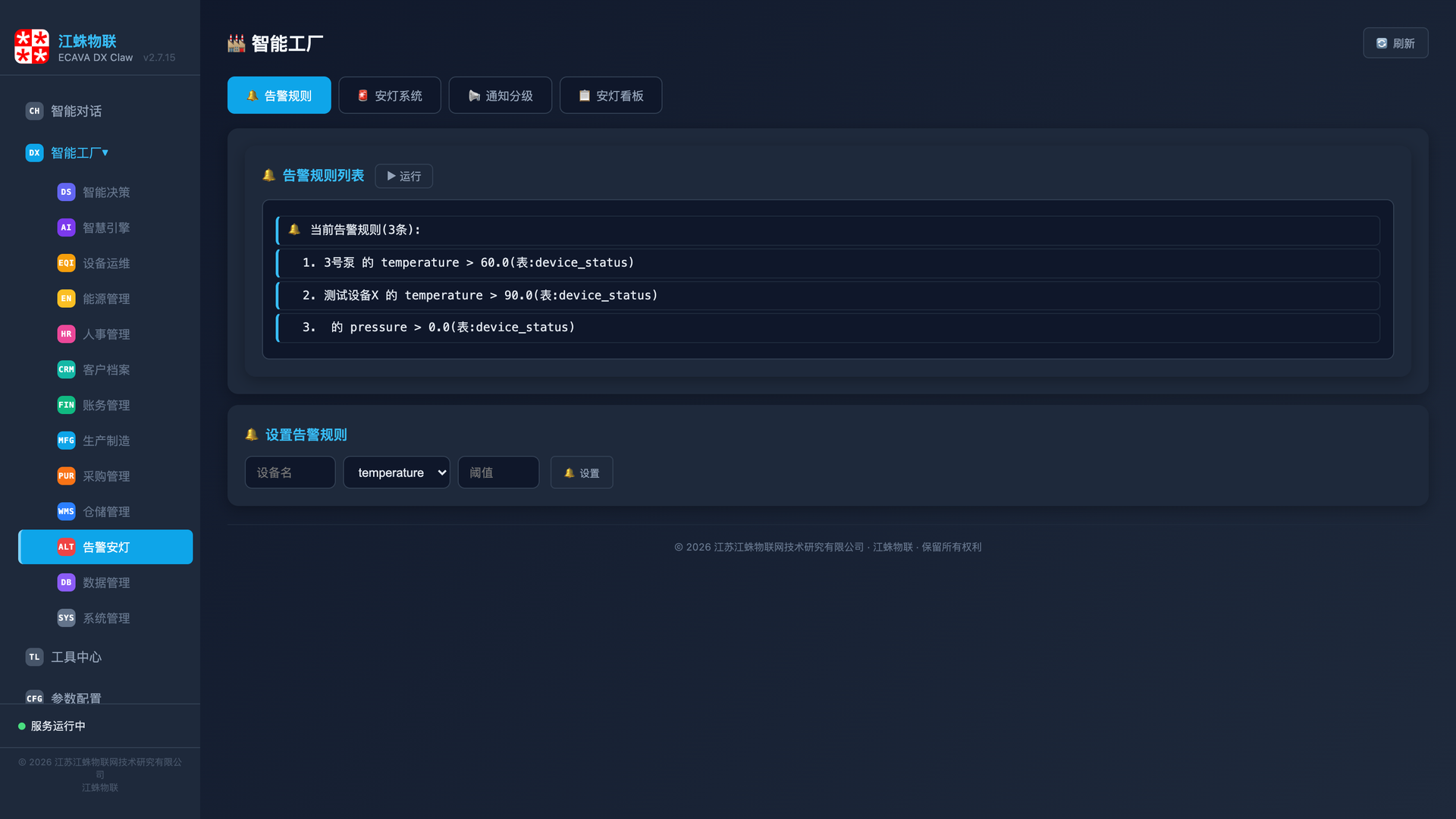Click the DB icon for 数据管理
This screenshot has height=819, width=1456.
coord(66,582)
